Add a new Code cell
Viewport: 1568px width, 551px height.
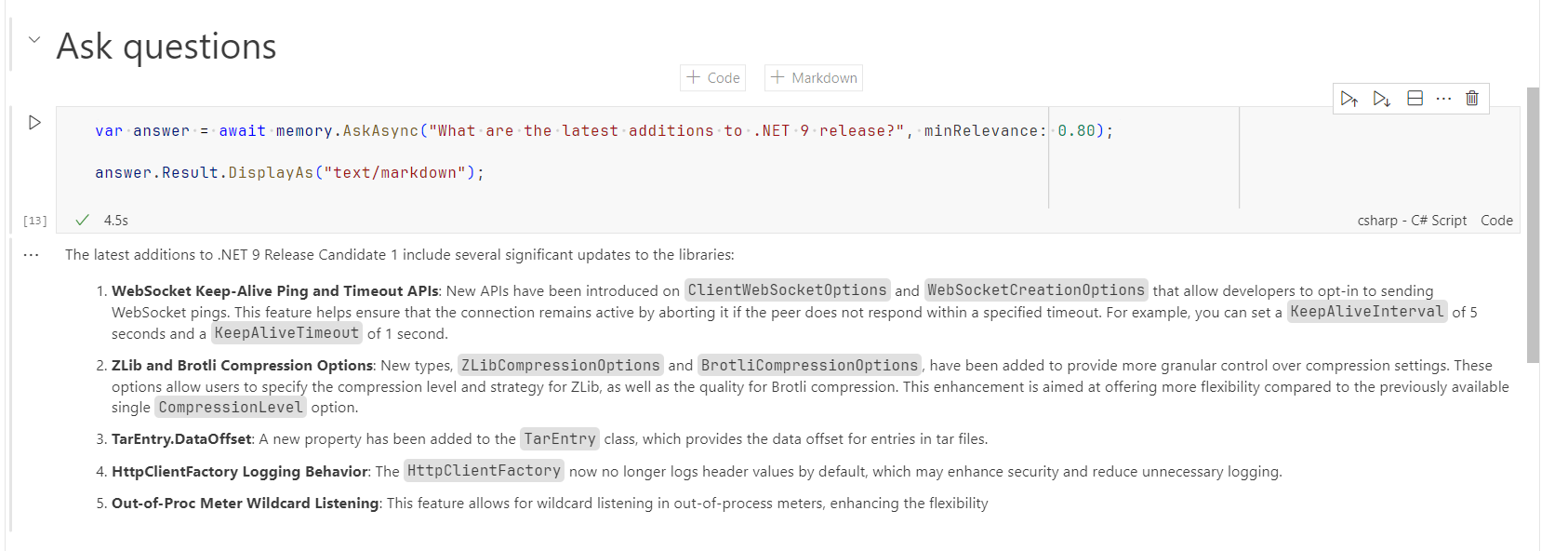coord(713,78)
